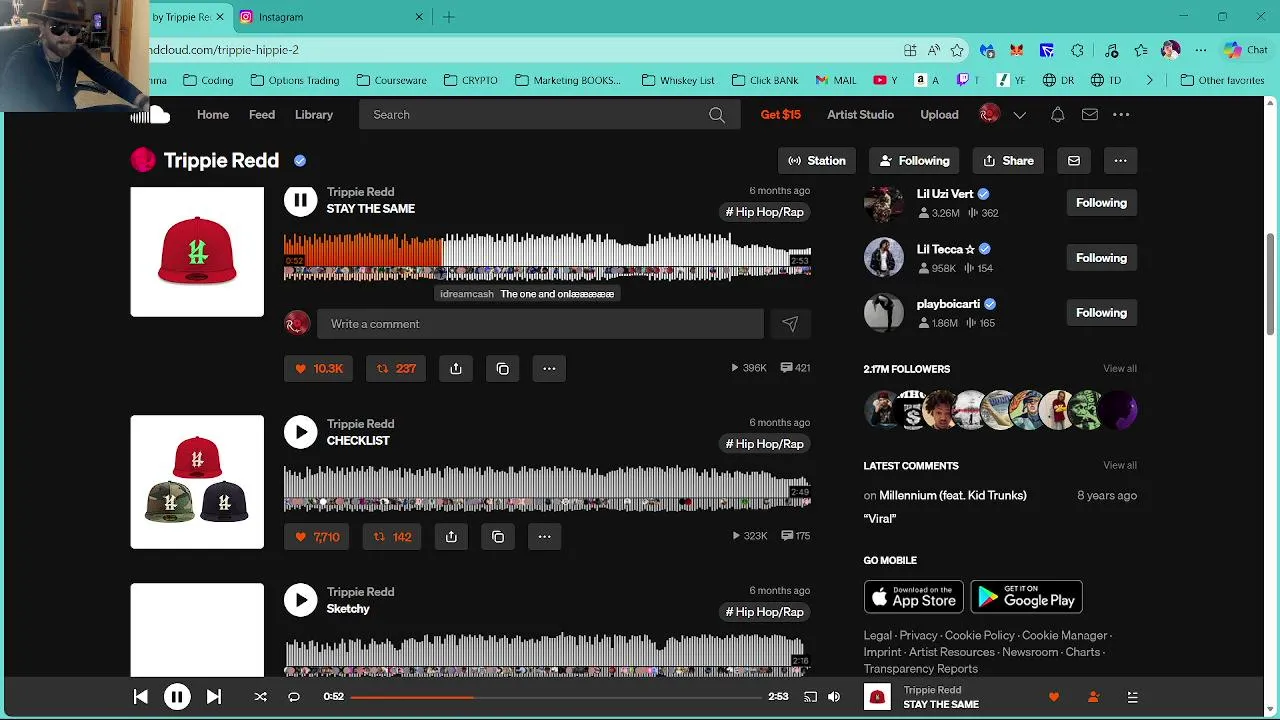The height and width of the screenshot is (720, 1280).
Task: Play the Sketchy track
Action: pos(300,600)
